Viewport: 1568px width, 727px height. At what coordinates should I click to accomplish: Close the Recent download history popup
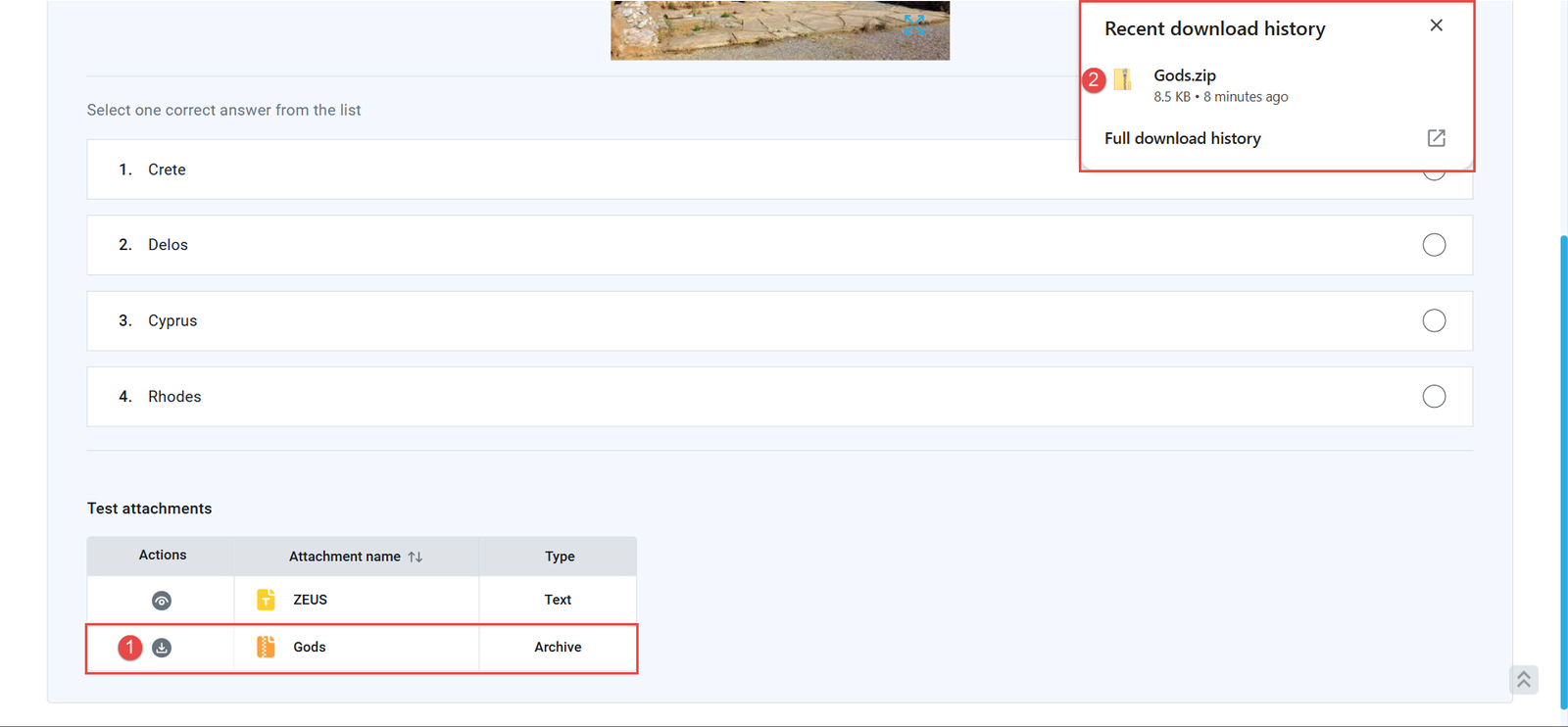click(x=1436, y=25)
